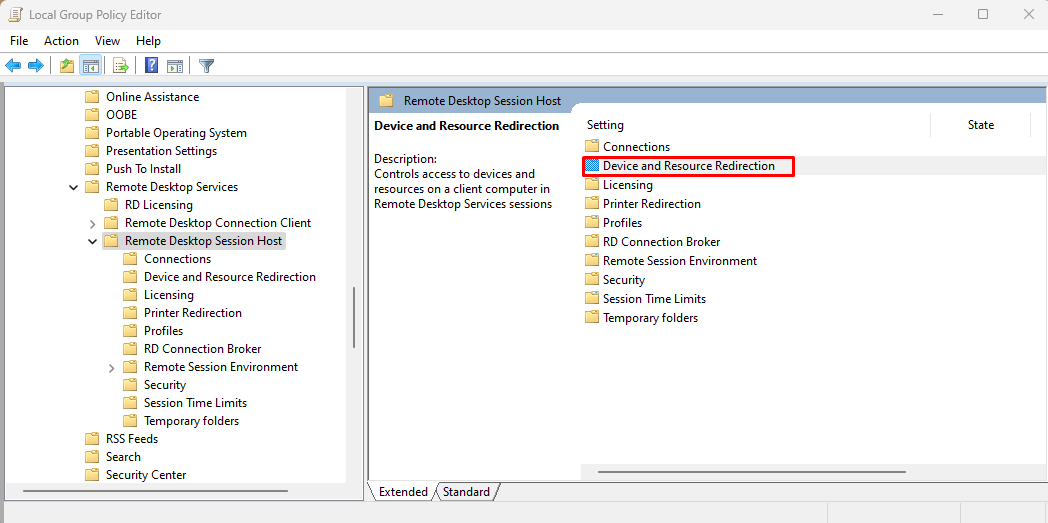The image size is (1048, 523).
Task: Select Device and Resource Redirection in right list
Action: pos(688,166)
